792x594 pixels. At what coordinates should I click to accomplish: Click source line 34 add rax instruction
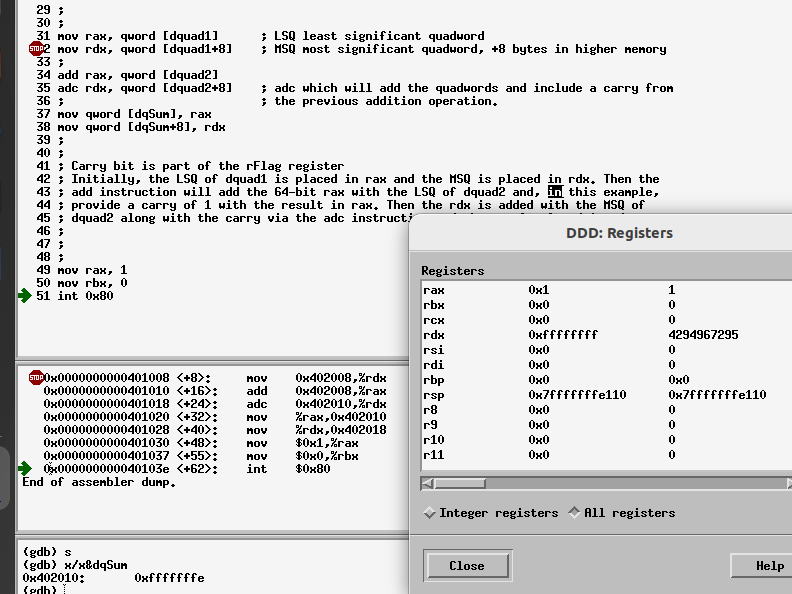pos(138,75)
